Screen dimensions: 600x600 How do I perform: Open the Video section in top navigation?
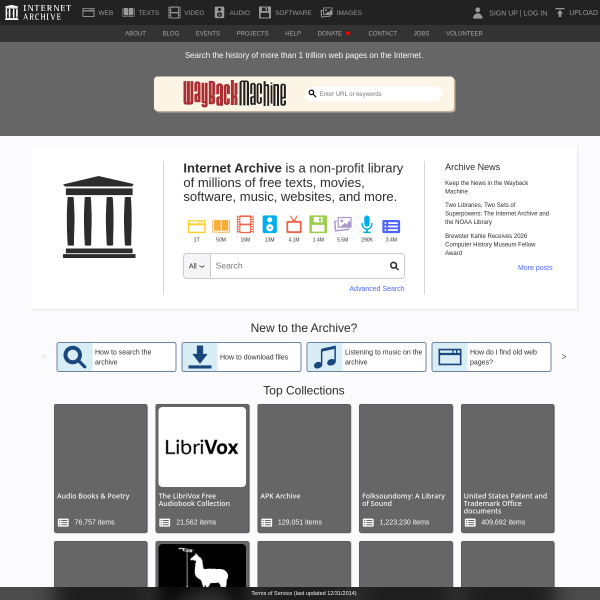pyautogui.click(x=186, y=13)
